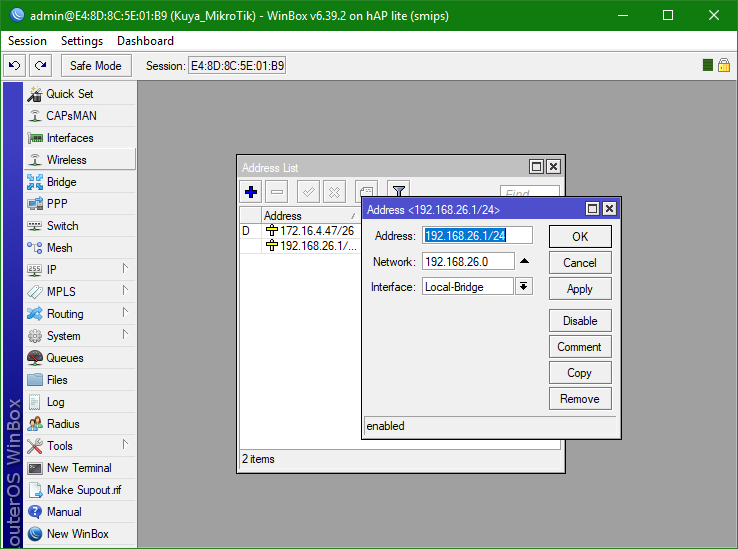Click the Network field 192.168.26.0

tap(468, 261)
